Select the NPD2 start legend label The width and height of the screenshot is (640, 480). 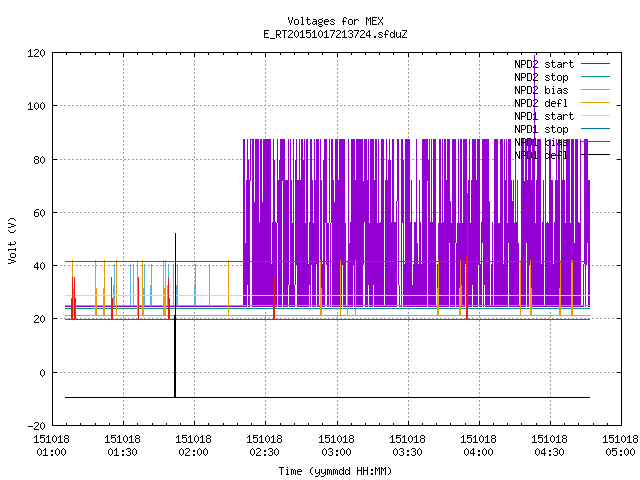pyautogui.click(x=544, y=64)
